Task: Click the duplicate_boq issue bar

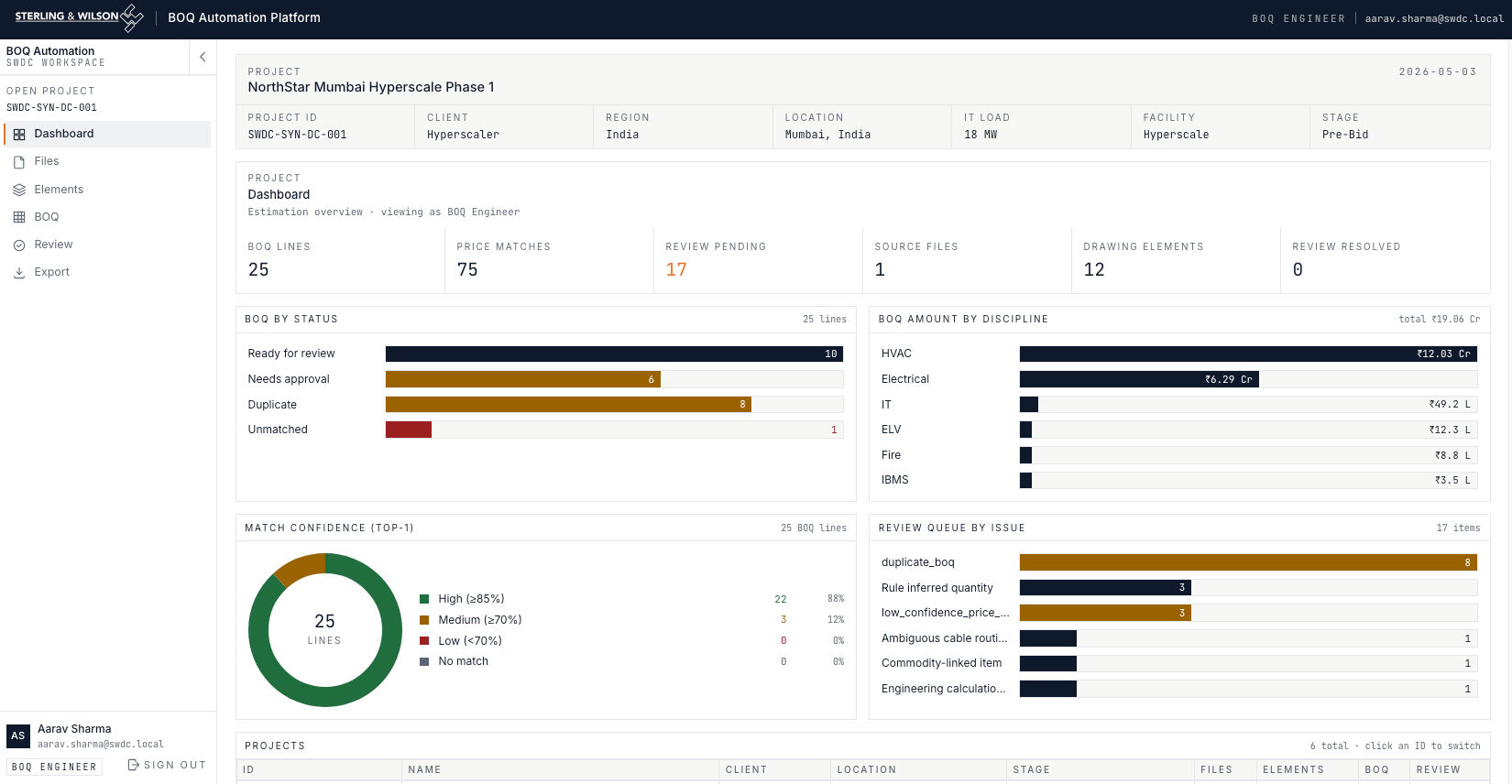Action: click(1248, 562)
